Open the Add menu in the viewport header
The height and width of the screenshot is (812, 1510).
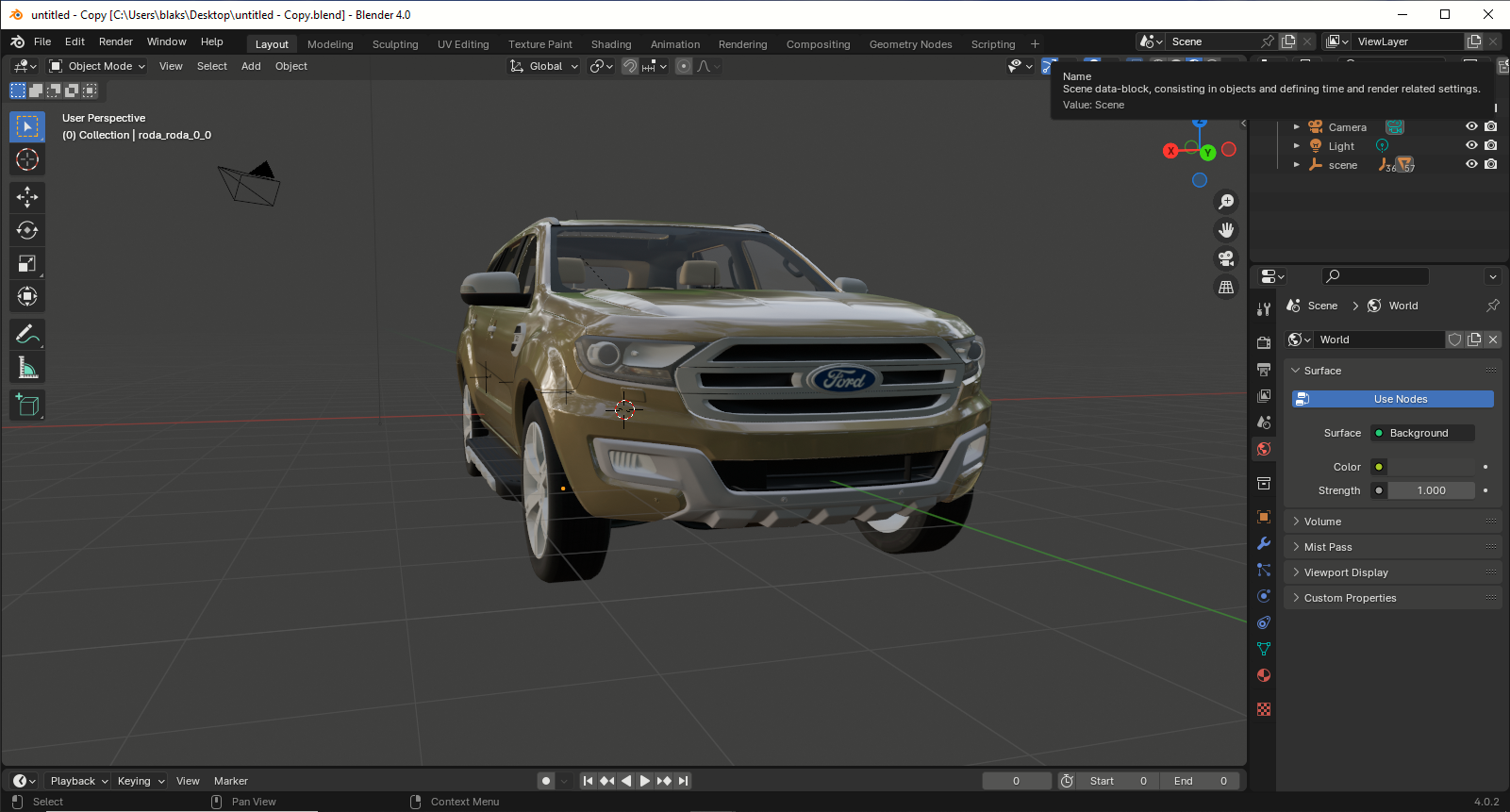click(251, 66)
